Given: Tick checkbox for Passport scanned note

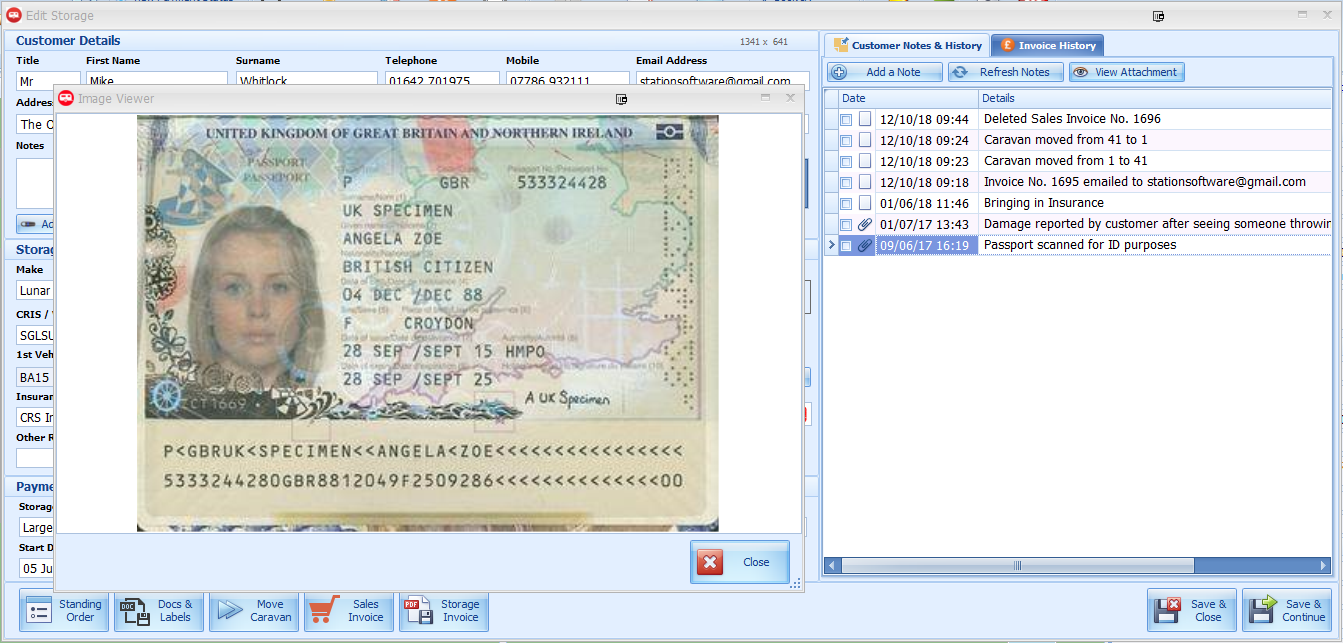Looking at the screenshot, I should click(846, 246).
